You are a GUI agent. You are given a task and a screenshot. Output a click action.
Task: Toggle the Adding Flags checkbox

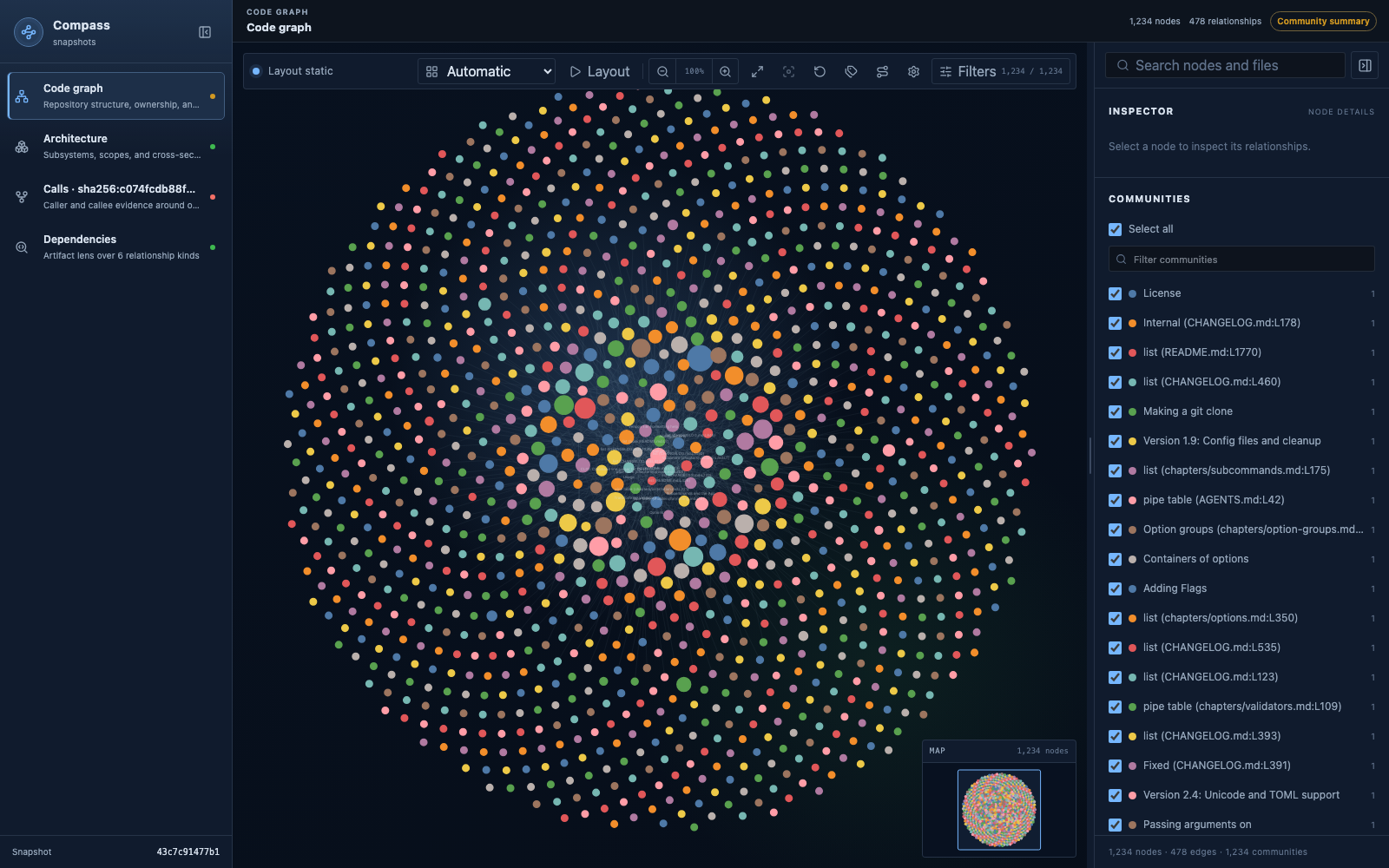[1115, 589]
